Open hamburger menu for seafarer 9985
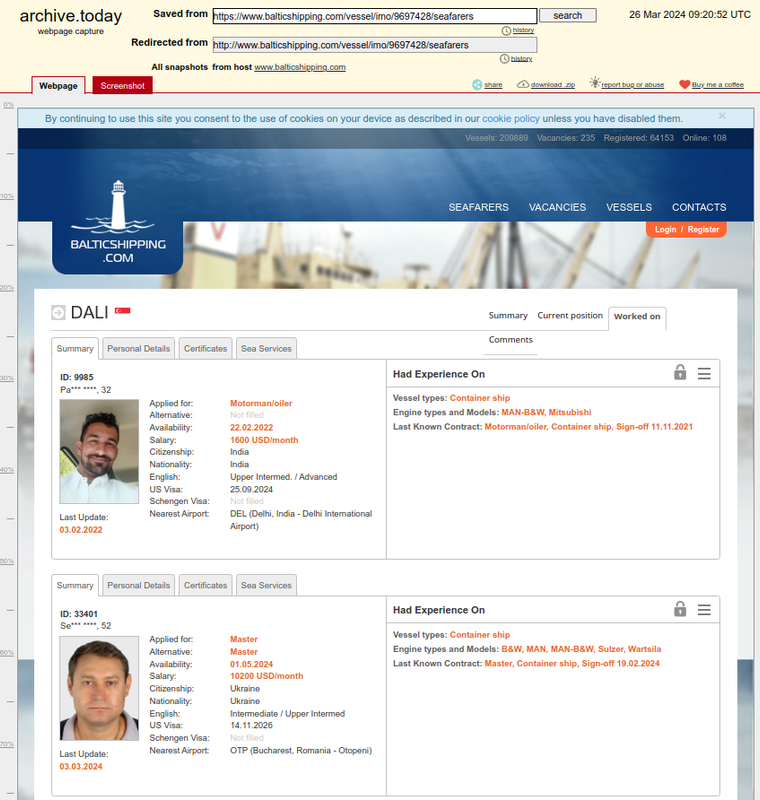760x800 pixels. click(x=704, y=374)
